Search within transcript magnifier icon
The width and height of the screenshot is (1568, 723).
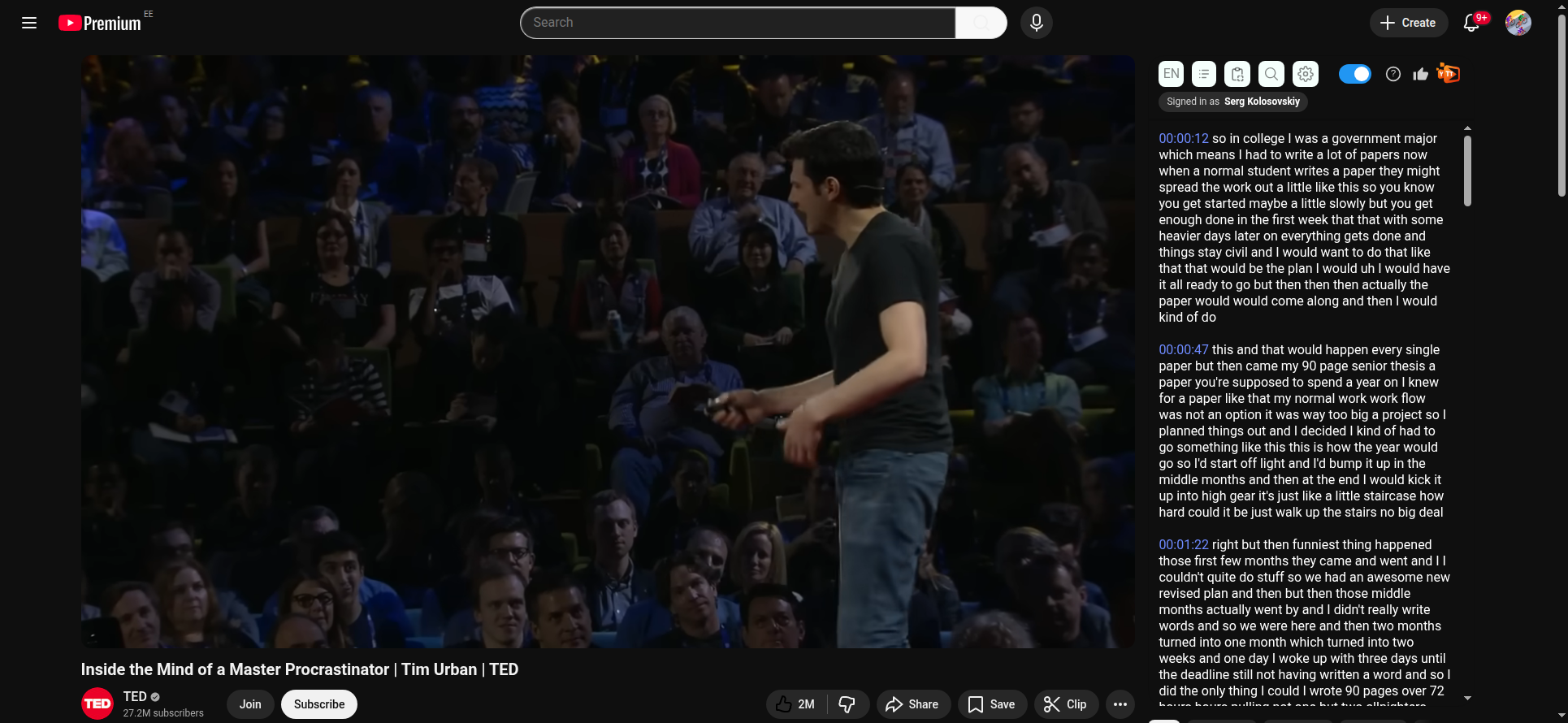pos(1271,74)
